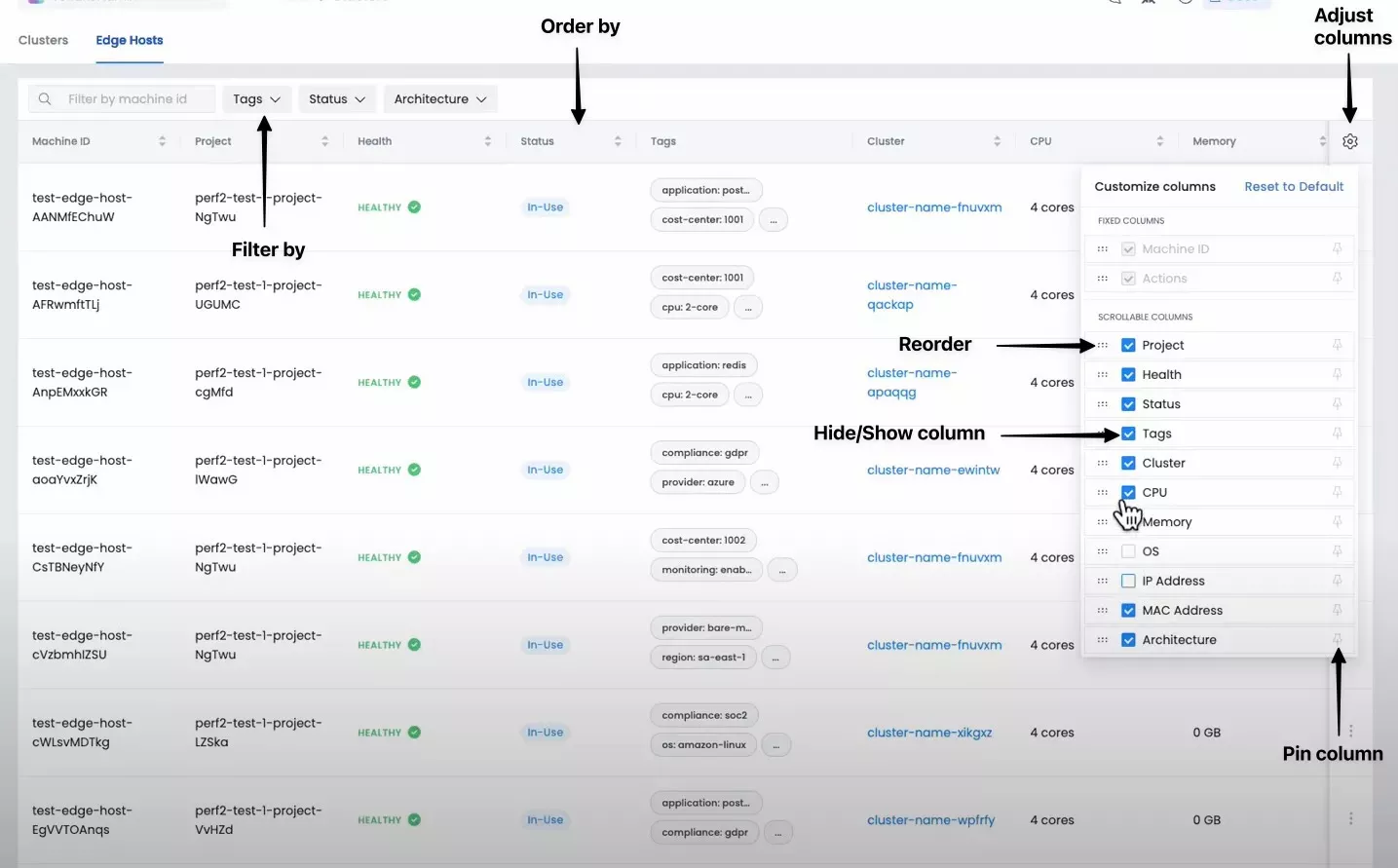1398x868 pixels.
Task: Sort by Project column arrows
Action: 324,141
